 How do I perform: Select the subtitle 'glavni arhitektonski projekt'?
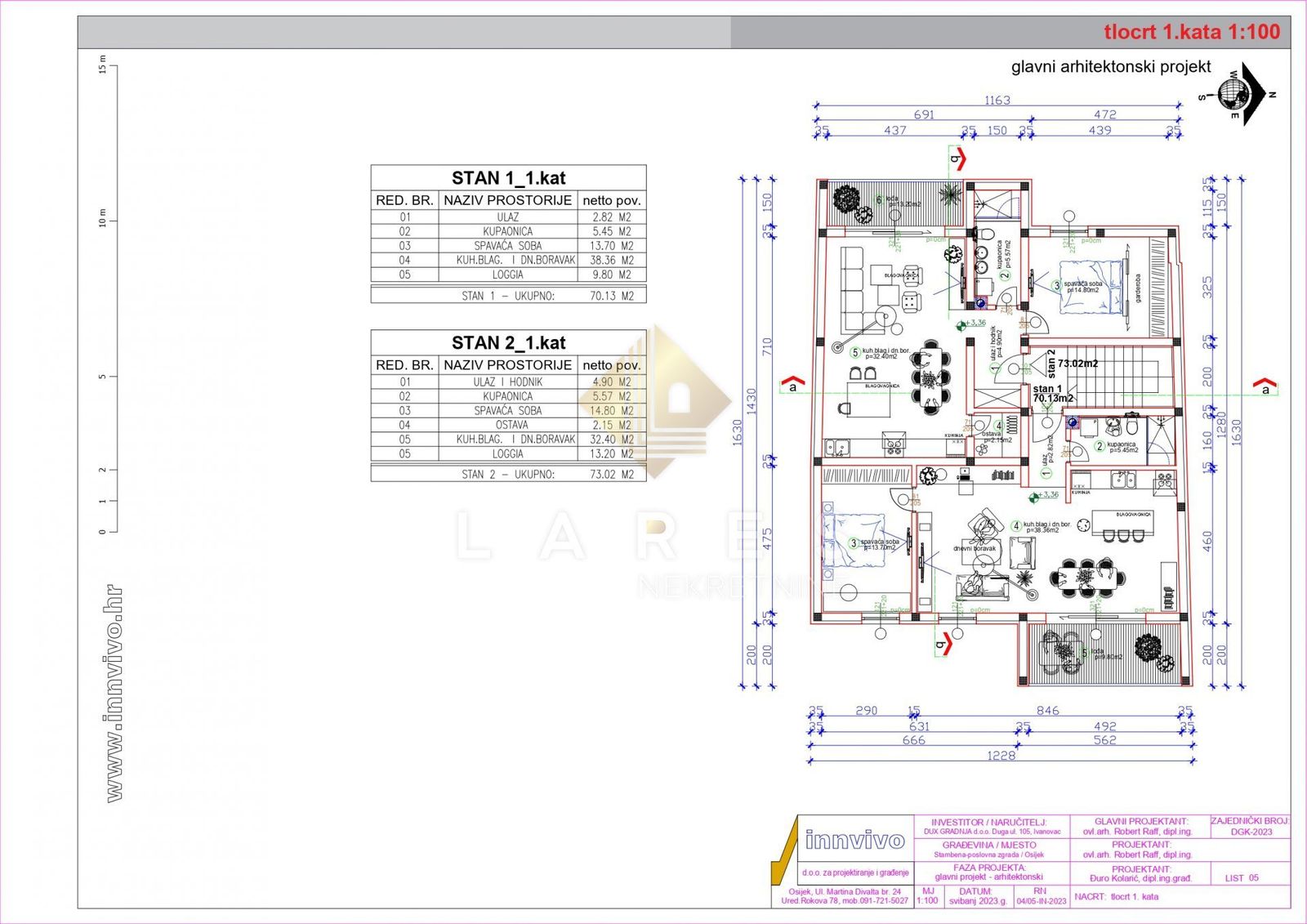point(1111,67)
